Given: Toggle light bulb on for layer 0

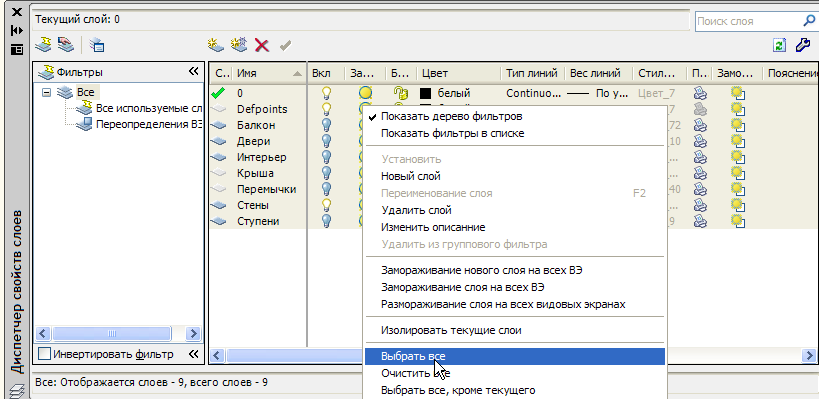Looking at the screenshot, I should click(326, 93).
